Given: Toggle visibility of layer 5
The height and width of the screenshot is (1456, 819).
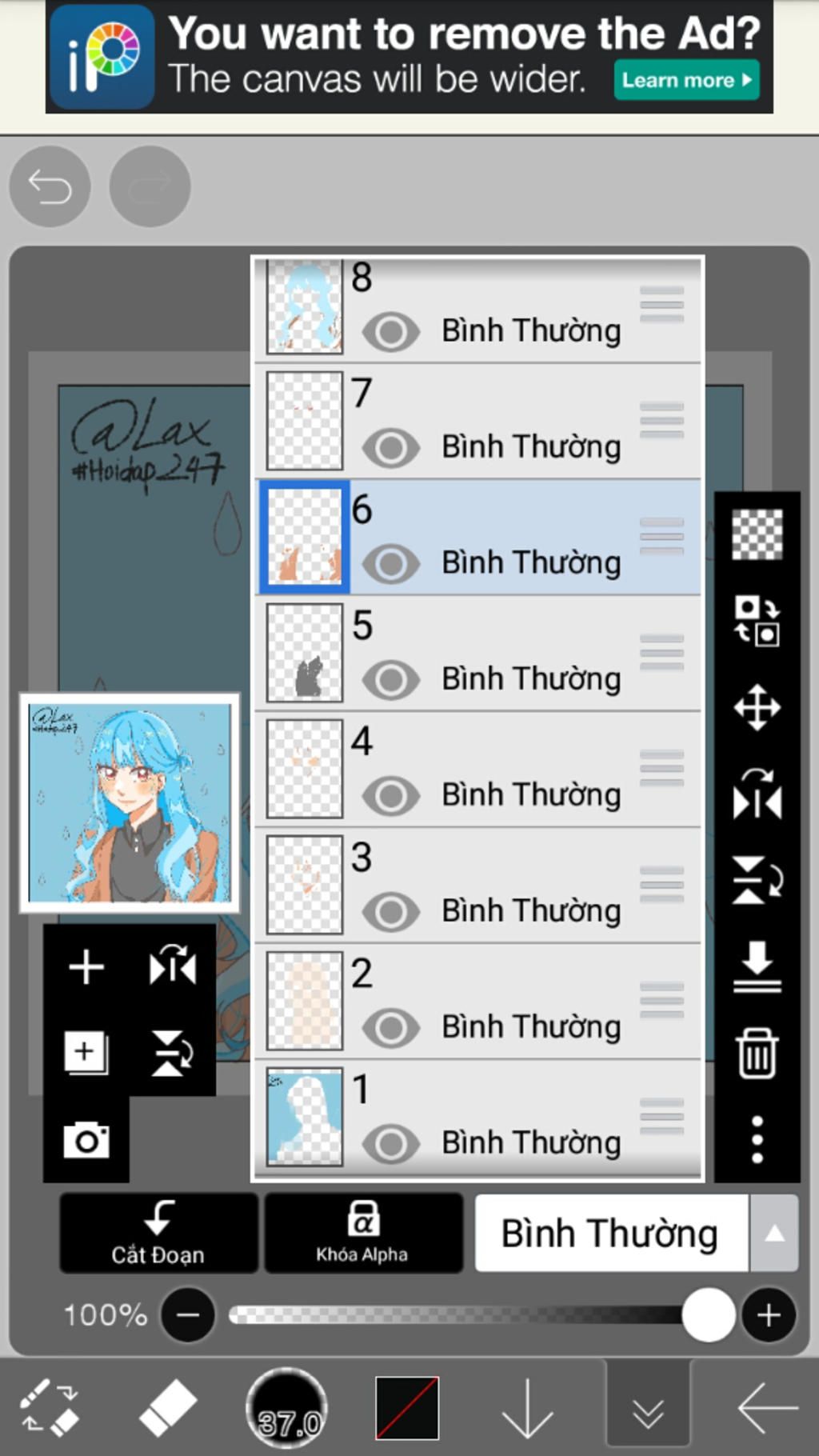Looking at the screenshot, I should (390, 679).
